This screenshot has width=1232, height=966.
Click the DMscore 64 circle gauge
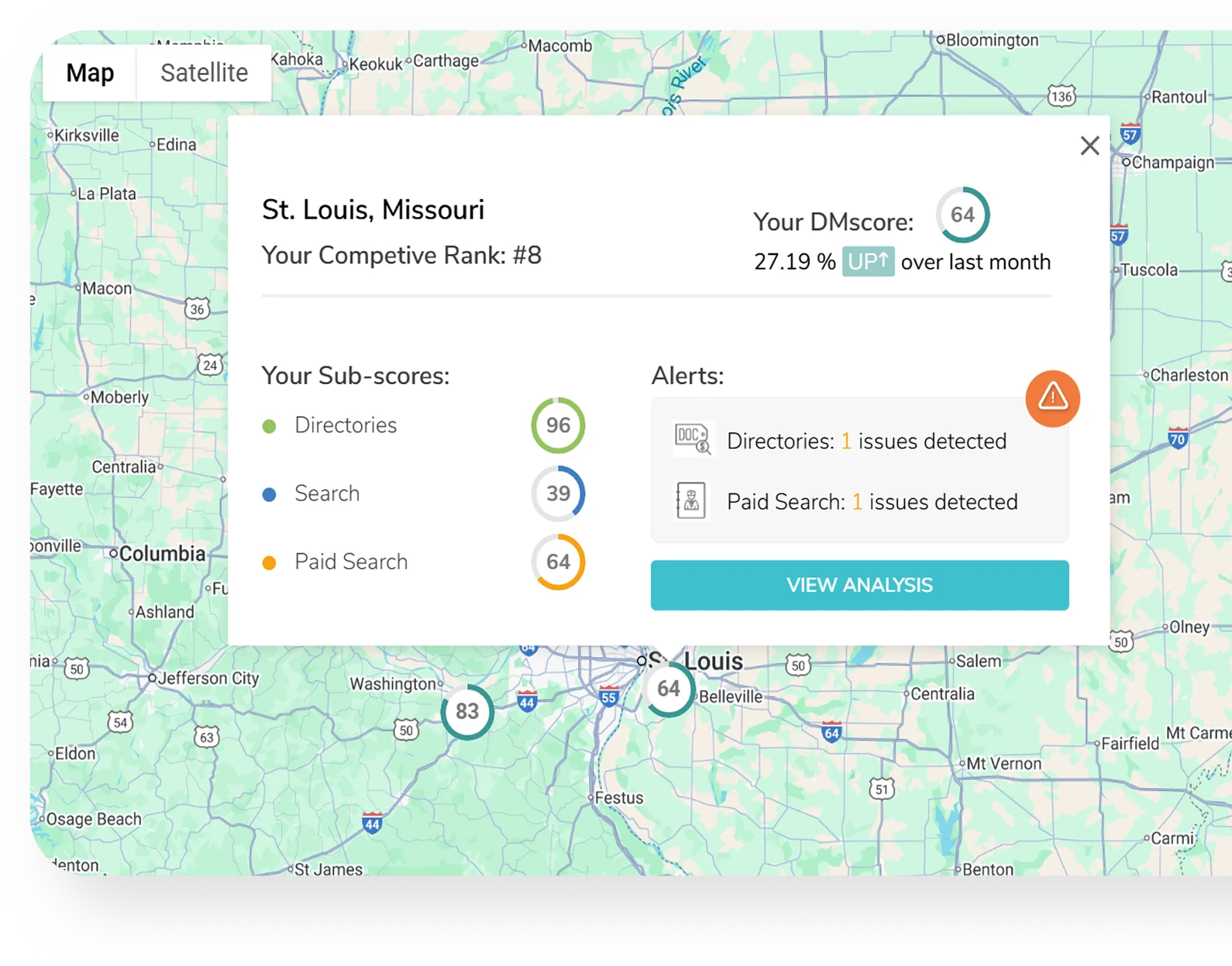coord(962,215)
